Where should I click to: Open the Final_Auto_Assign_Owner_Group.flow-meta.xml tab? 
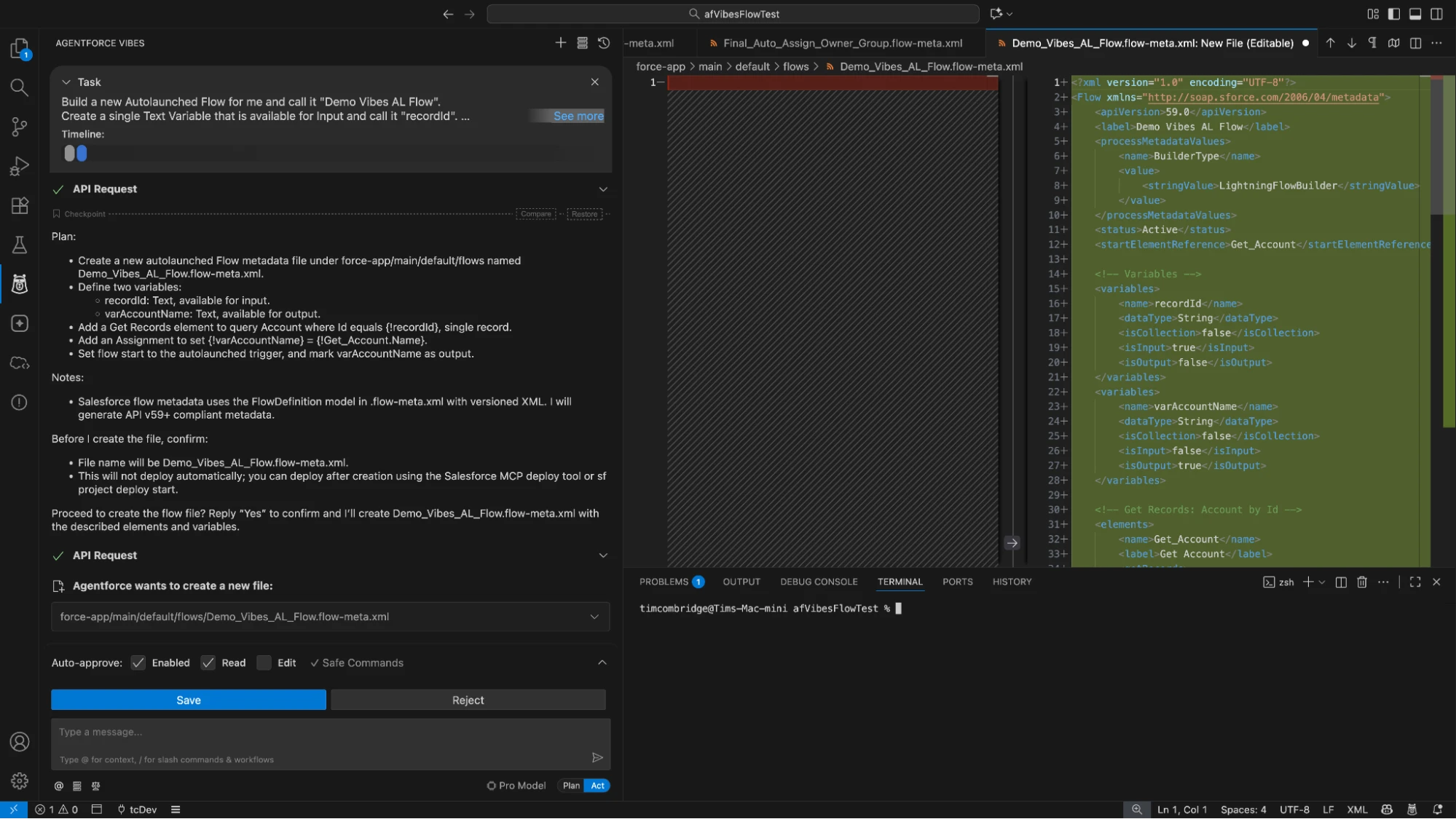[x=843, y=43]
